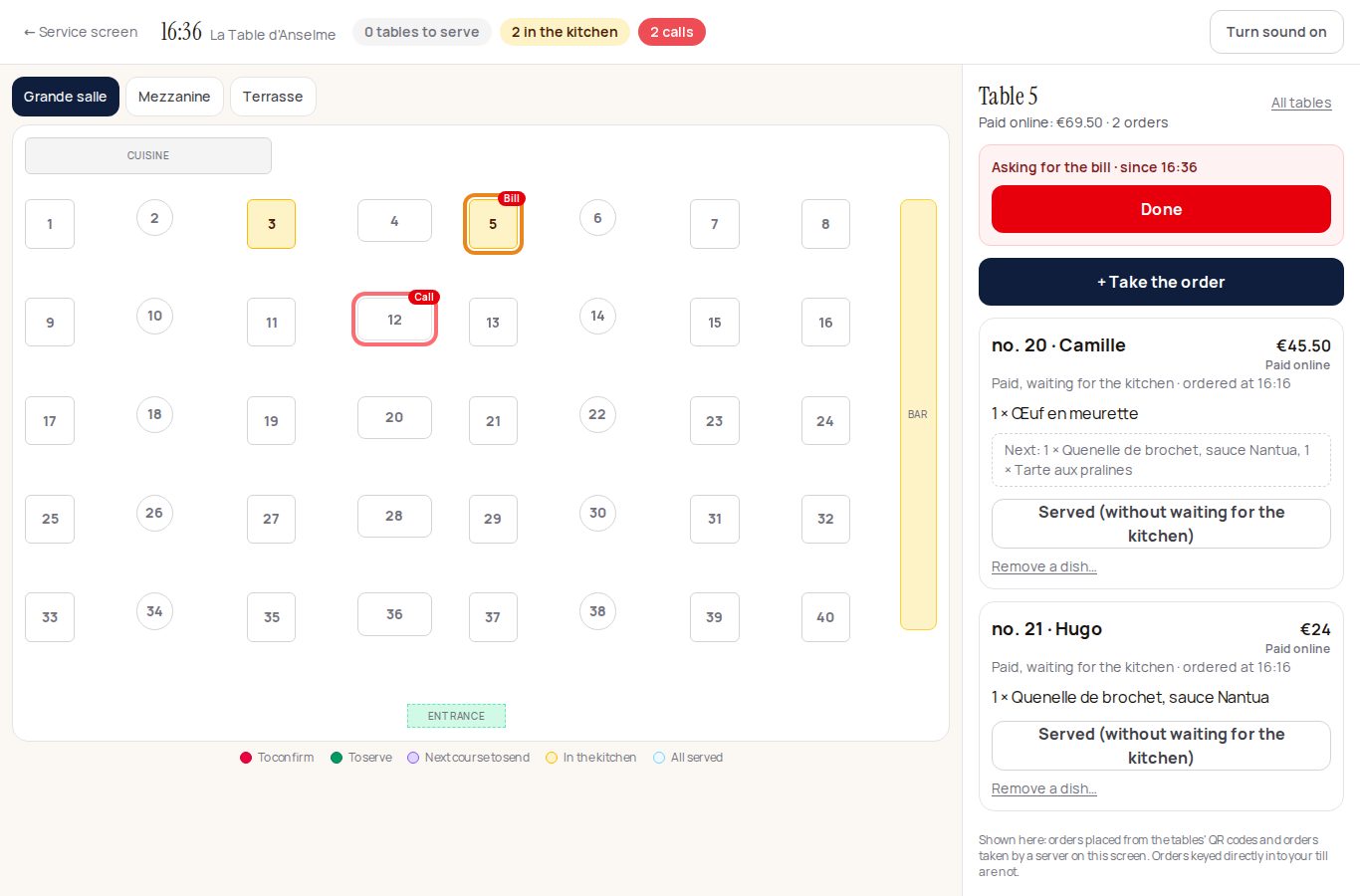Screen dimensions: 1360x896
Task: Select round table 6
Action: point(597,218)
